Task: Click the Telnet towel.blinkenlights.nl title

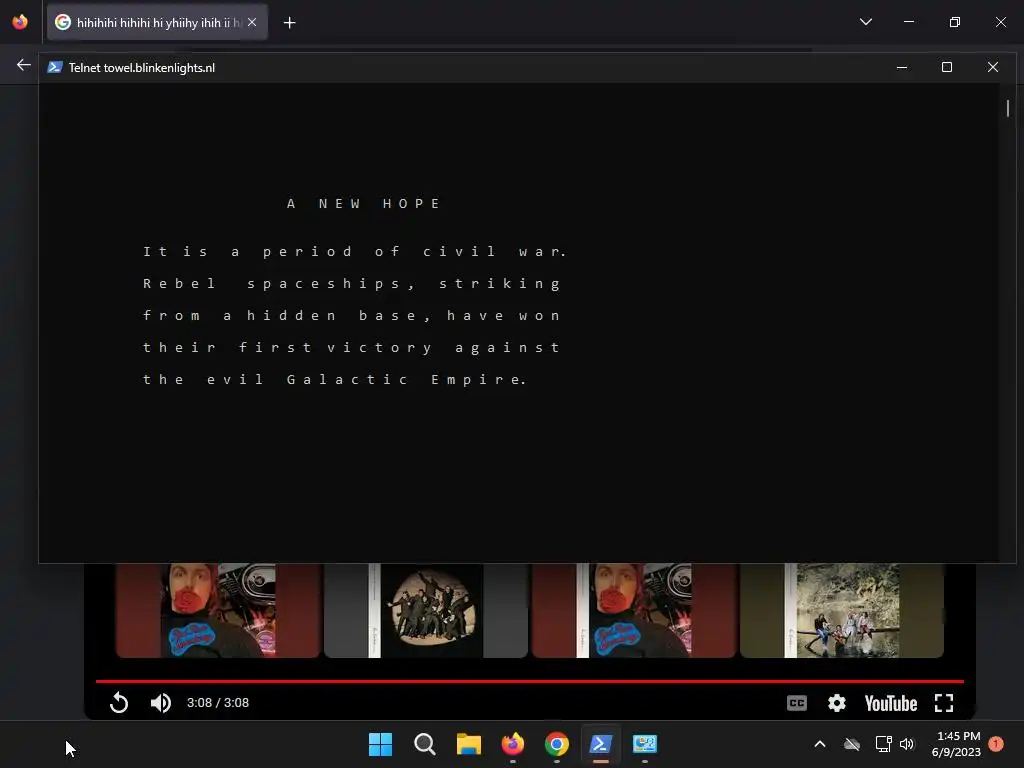Action: coord(142,68)
